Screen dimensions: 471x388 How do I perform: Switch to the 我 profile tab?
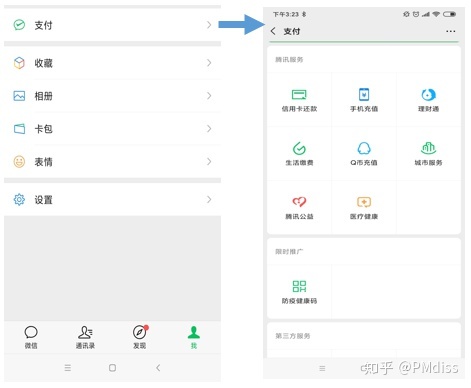tap(194, 337)
